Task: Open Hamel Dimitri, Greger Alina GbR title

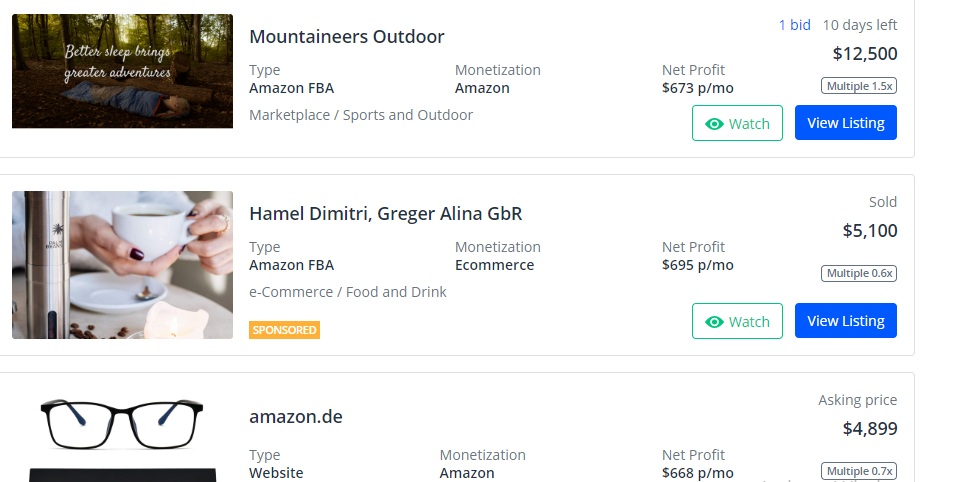Action: (x=385, y=214)
